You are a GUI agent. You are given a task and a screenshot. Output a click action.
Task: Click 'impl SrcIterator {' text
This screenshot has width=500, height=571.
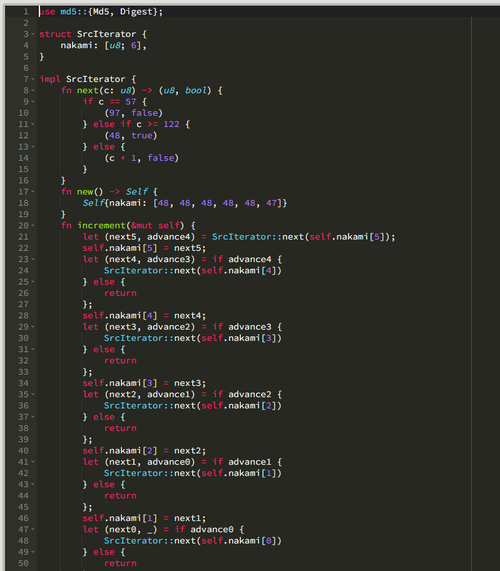coord(87,79)
